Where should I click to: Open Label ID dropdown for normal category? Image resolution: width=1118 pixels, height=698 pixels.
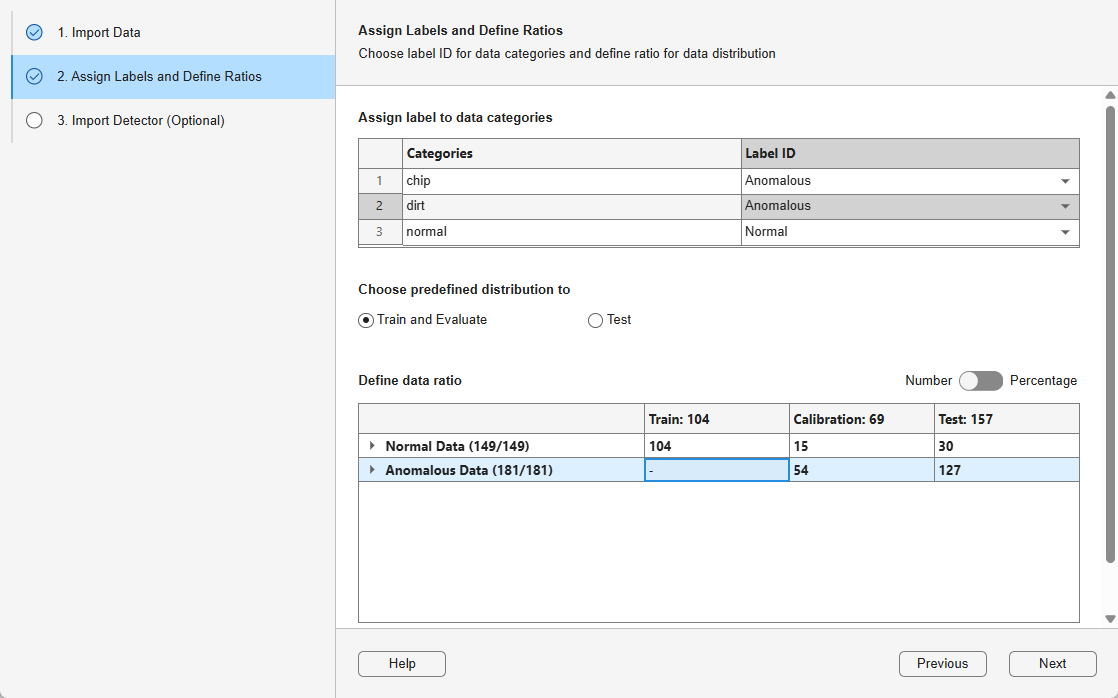(x=1065, y=232)
